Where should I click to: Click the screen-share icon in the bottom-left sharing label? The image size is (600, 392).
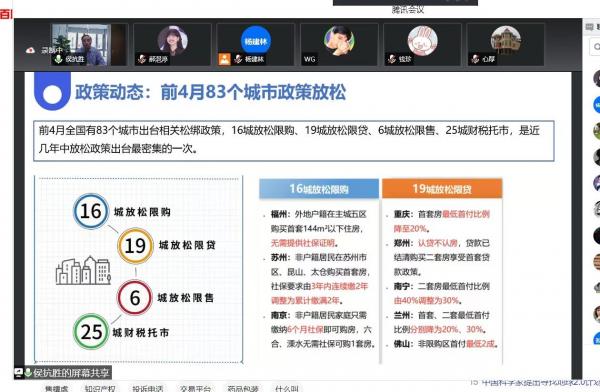pos(18,372)
